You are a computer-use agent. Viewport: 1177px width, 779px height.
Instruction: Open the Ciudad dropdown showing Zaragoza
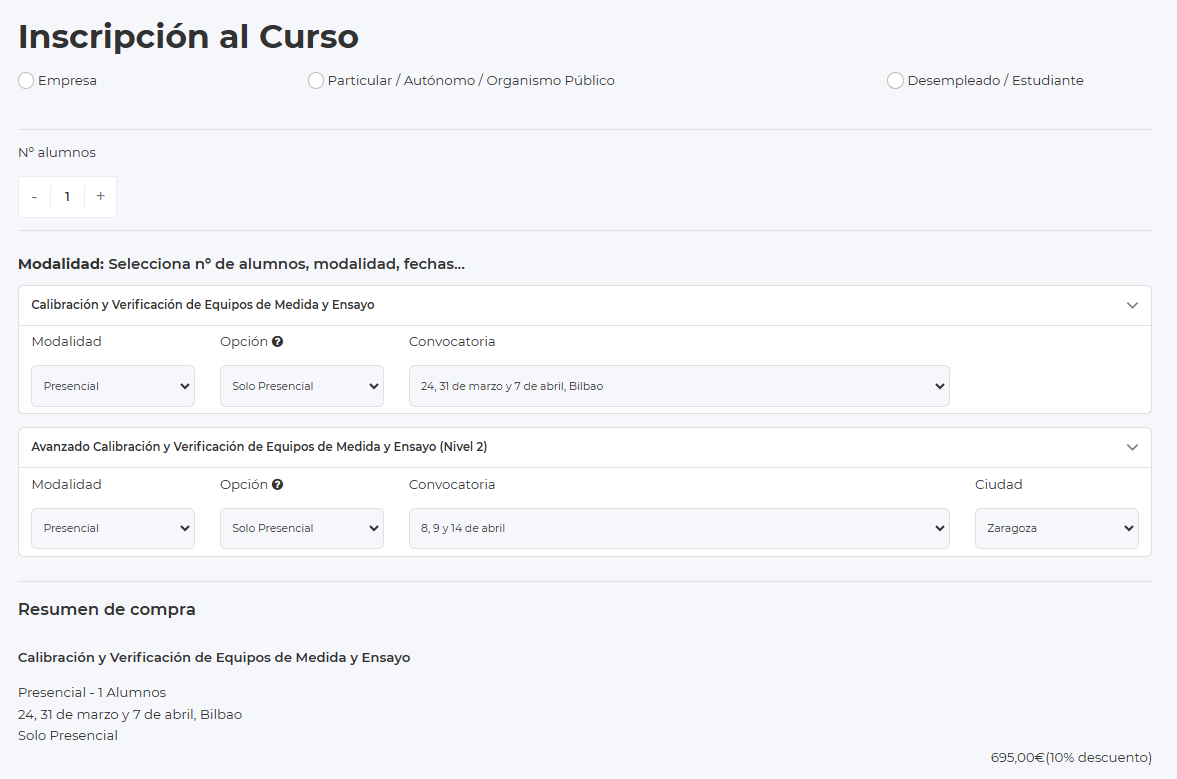tap(1056, 528)
